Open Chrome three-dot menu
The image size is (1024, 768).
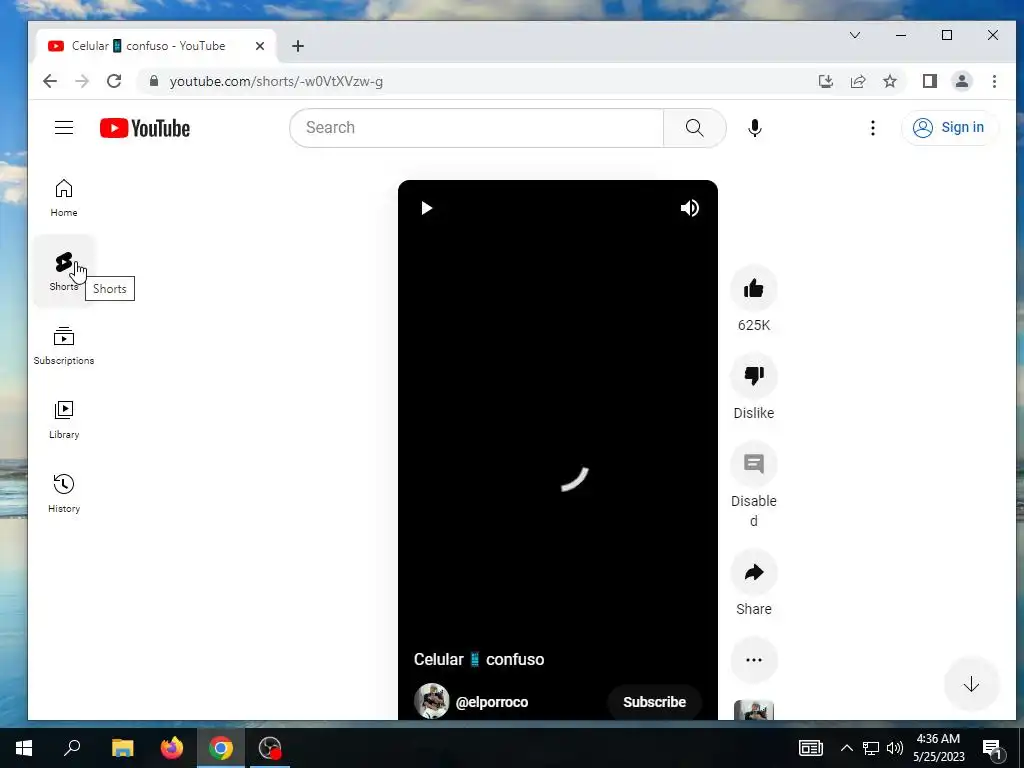[x=994, y=81]
